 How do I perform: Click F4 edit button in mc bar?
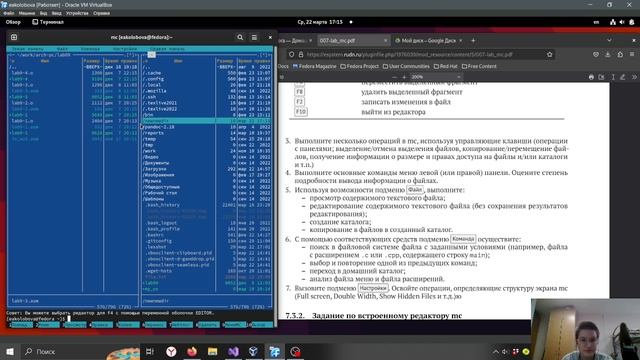coord(101,325)
